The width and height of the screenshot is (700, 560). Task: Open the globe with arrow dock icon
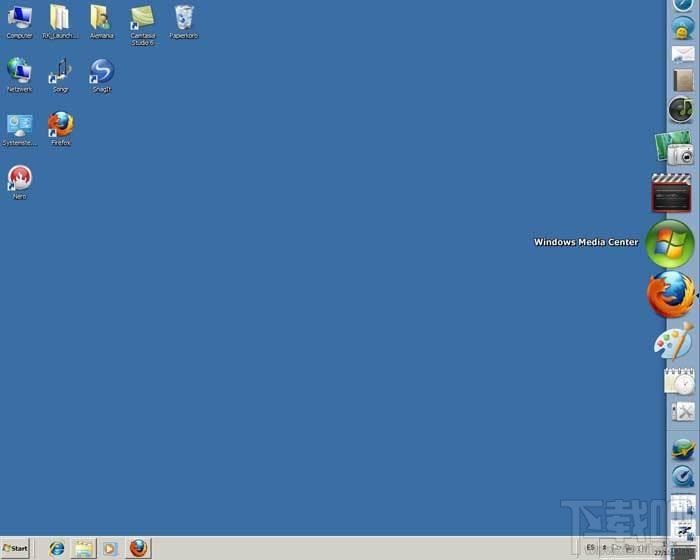pyautogui.click(x=683, y=449)
